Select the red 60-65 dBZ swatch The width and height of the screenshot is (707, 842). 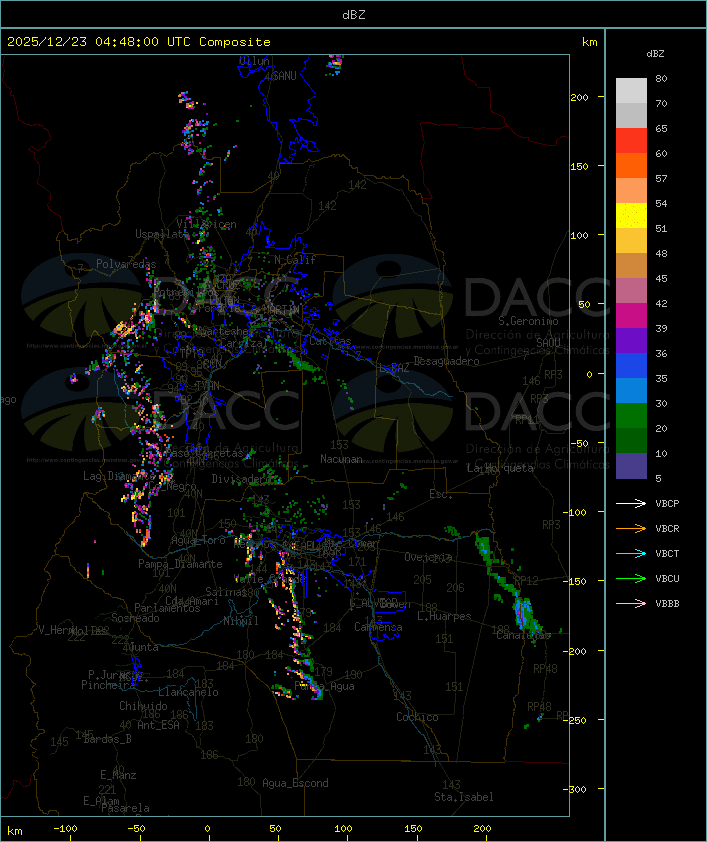[x=631, y=141]
